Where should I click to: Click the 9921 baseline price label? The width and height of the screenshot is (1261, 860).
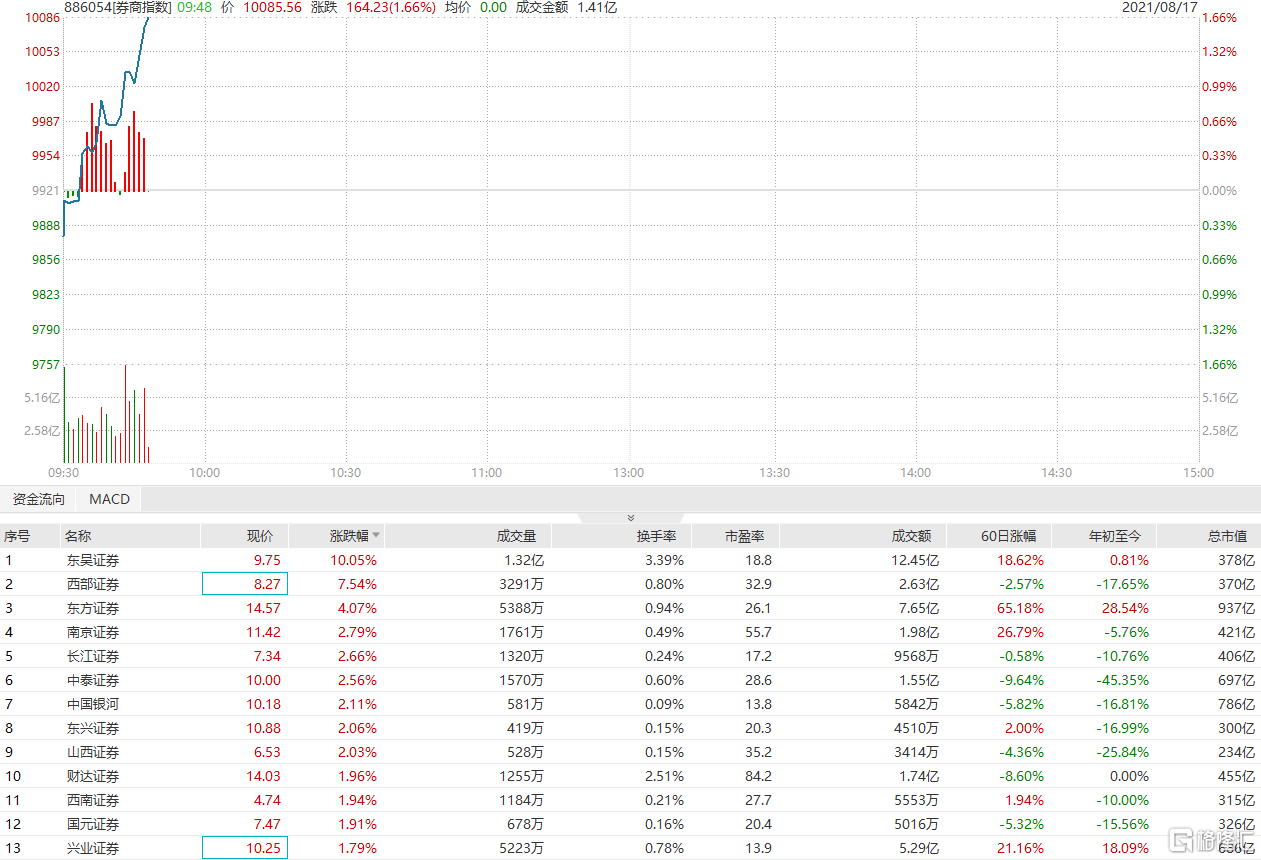click(46, 190)
